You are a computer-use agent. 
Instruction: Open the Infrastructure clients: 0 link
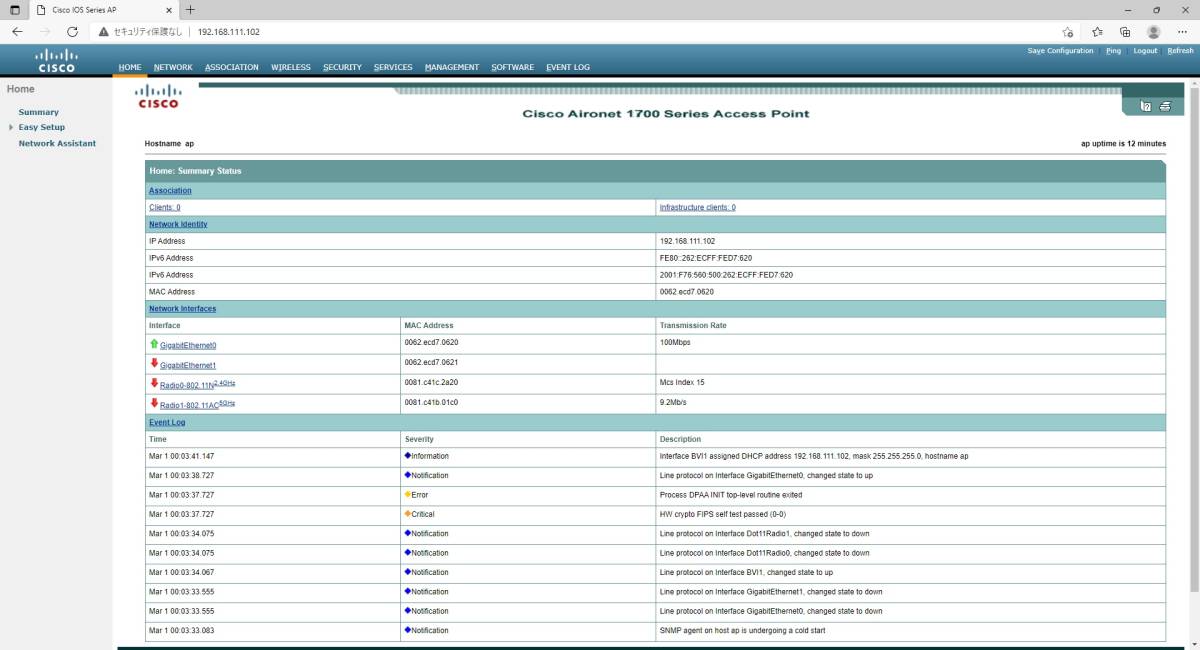tap(698, 207)
